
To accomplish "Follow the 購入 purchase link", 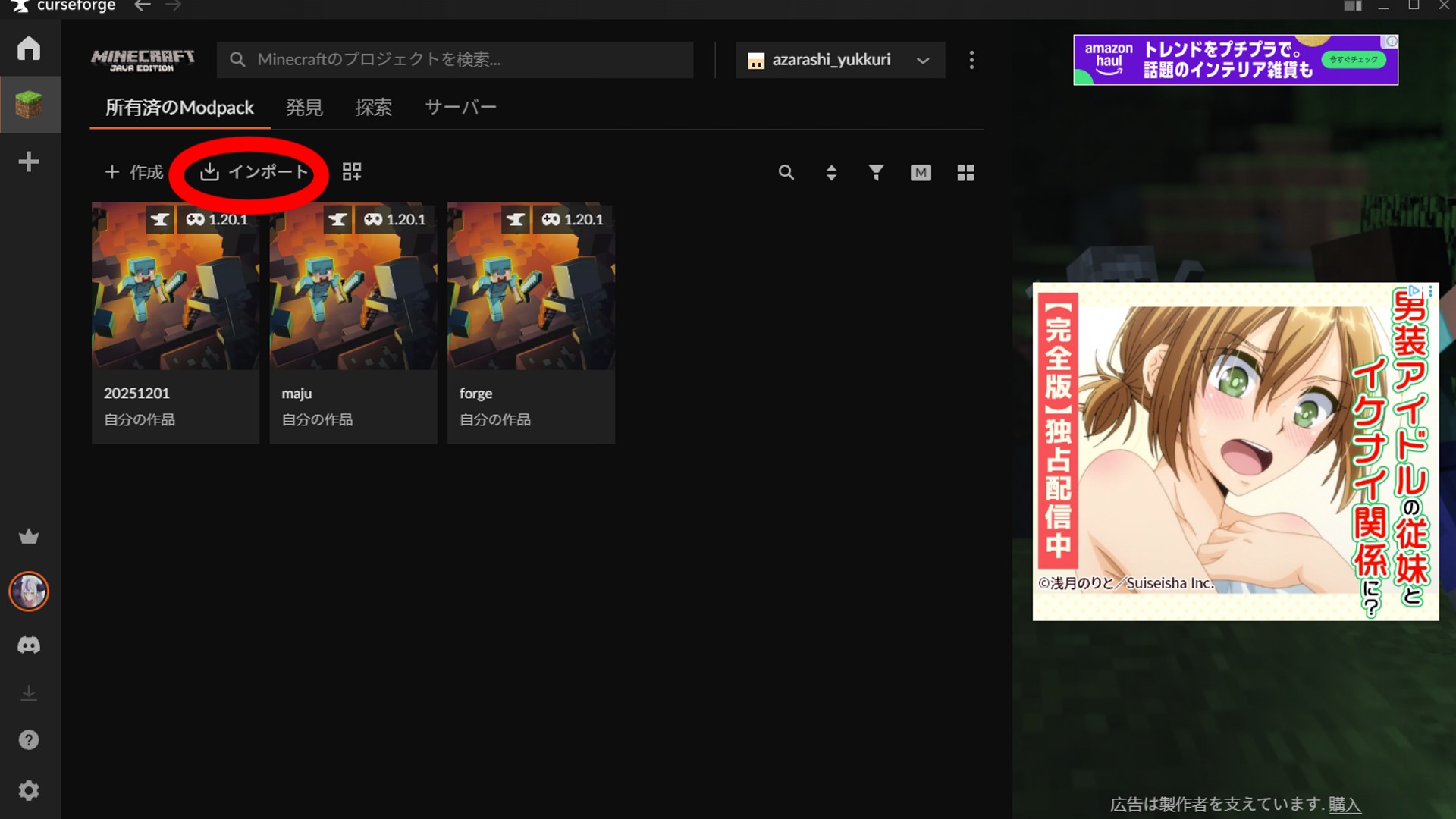I will tap(1345, 805).
